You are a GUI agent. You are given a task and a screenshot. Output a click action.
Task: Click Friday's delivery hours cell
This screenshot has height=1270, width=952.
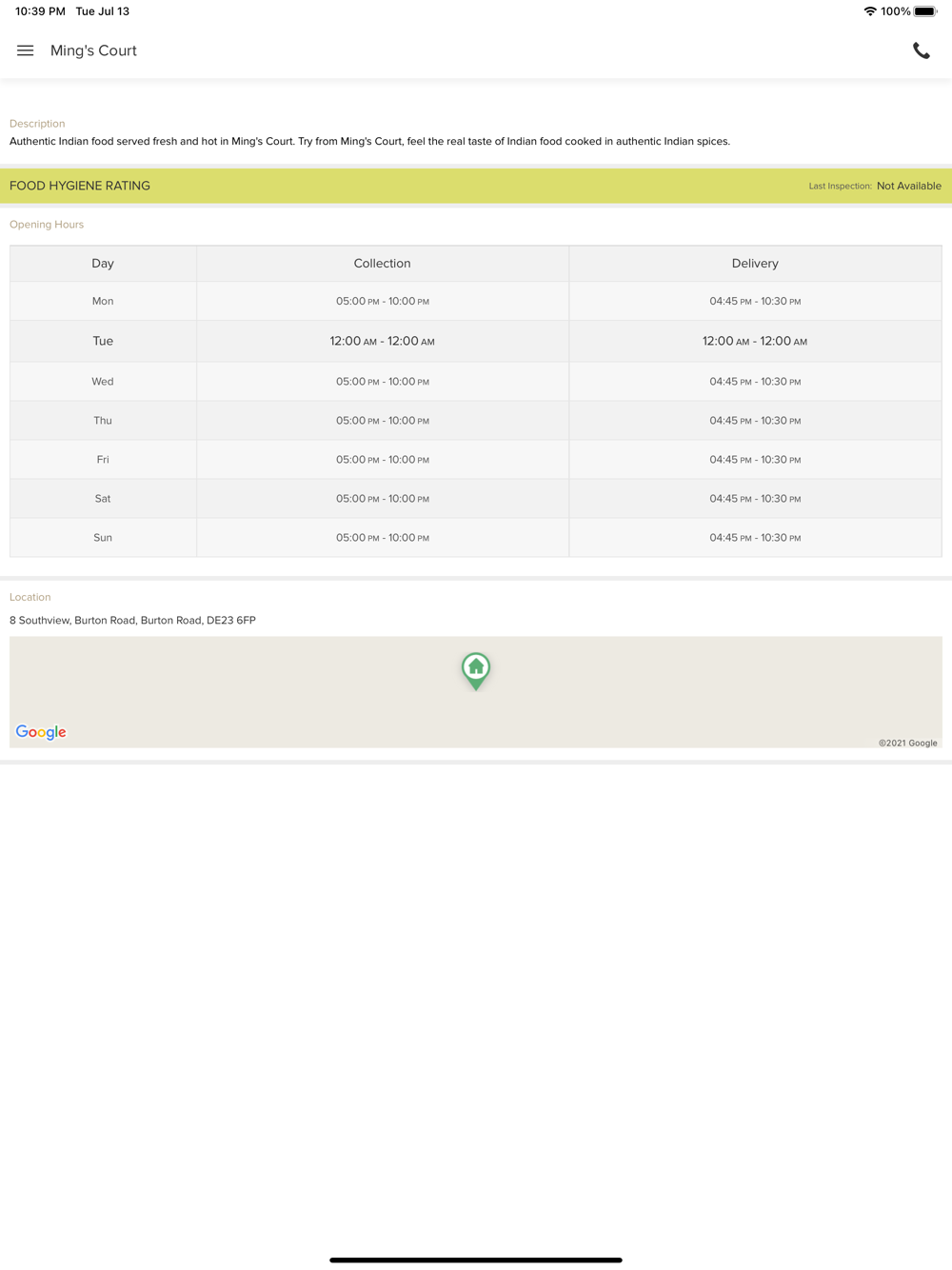coord(755,460)
